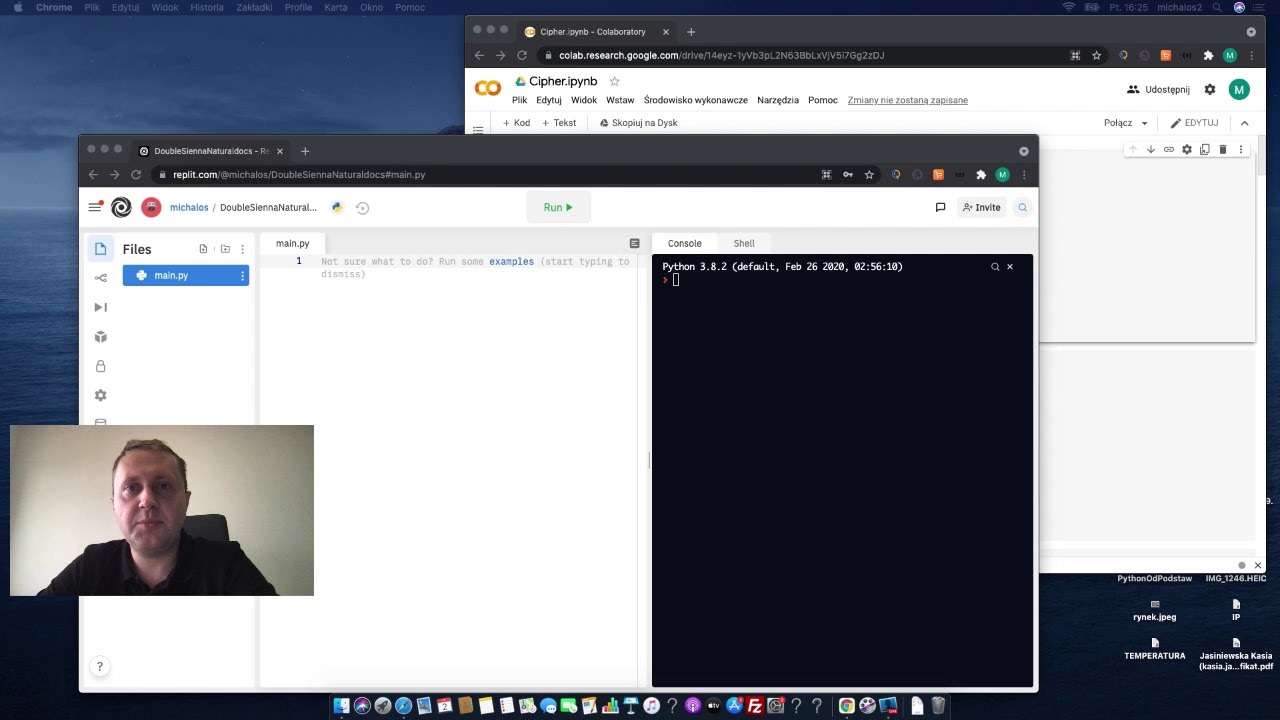The image size is (1280, 720).
Task: Open the main.py file row options menu
Action: click(x=242, y=275)
